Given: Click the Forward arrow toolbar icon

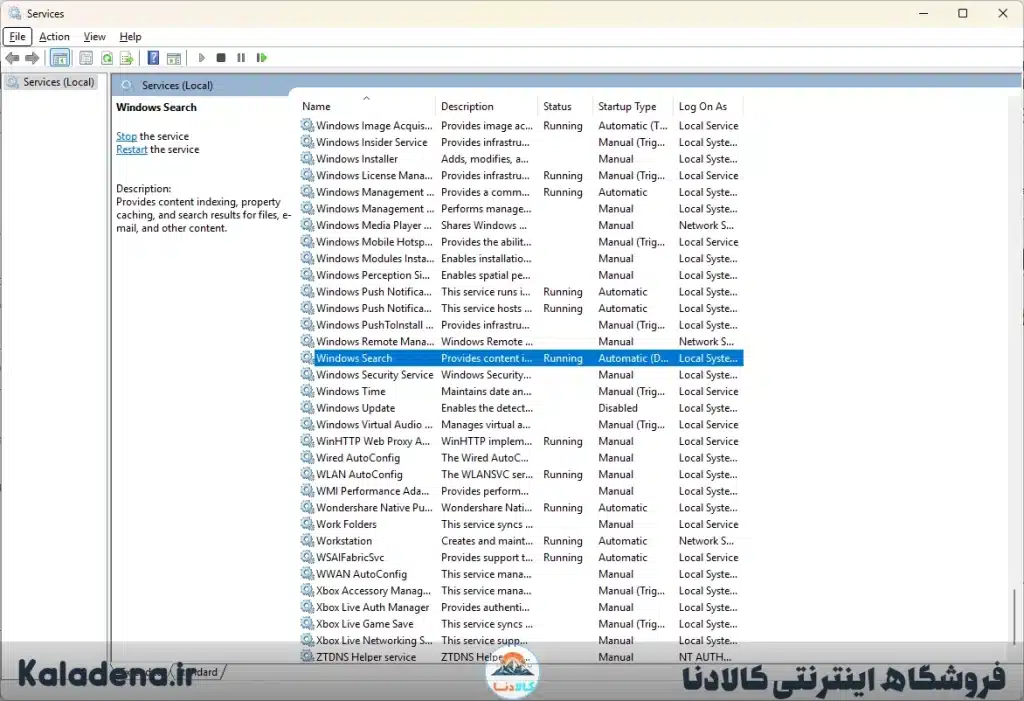Looking at the screenshot, I should (x=32, y=58).
